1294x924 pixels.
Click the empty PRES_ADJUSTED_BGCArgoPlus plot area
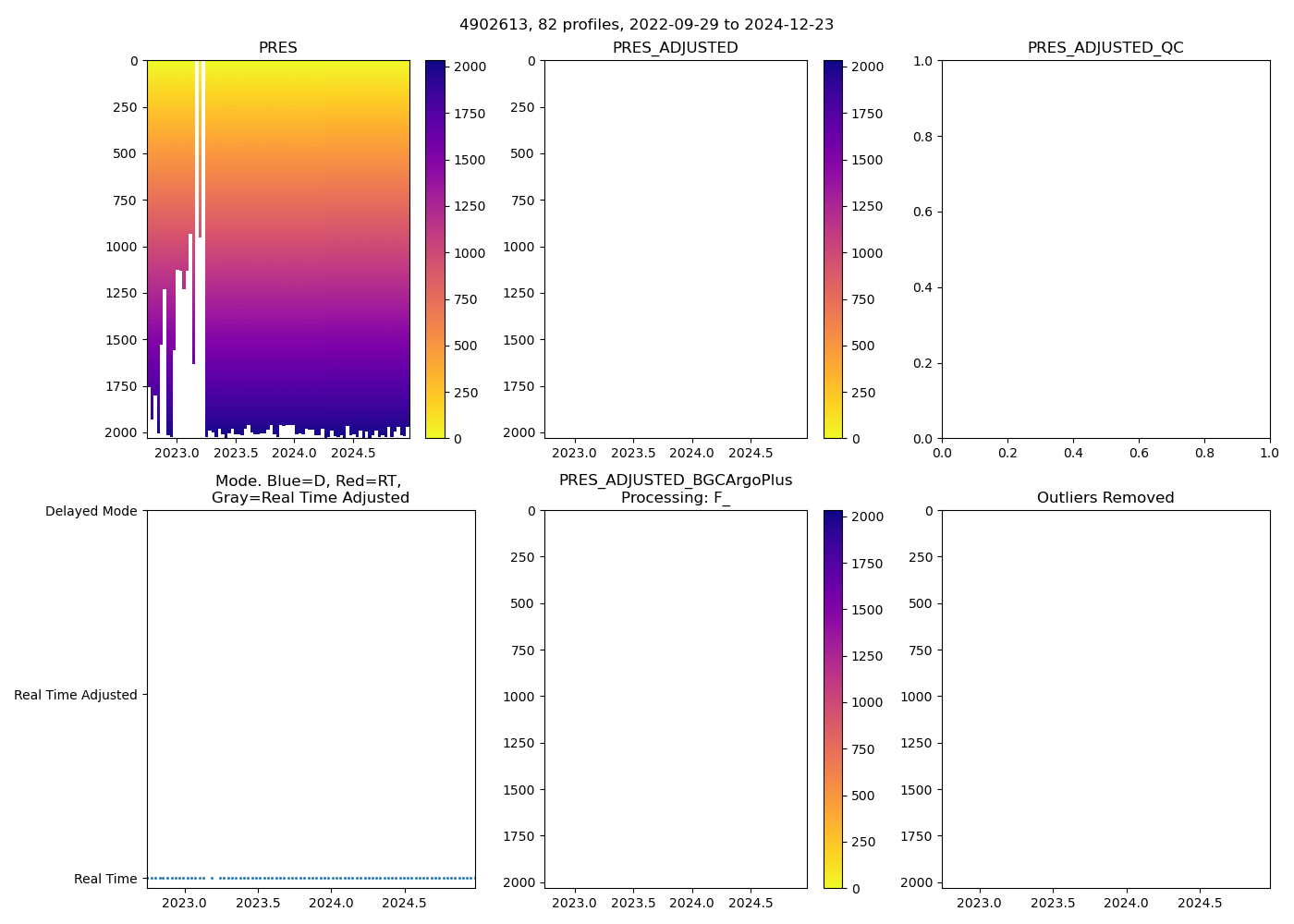pos(675,699)
